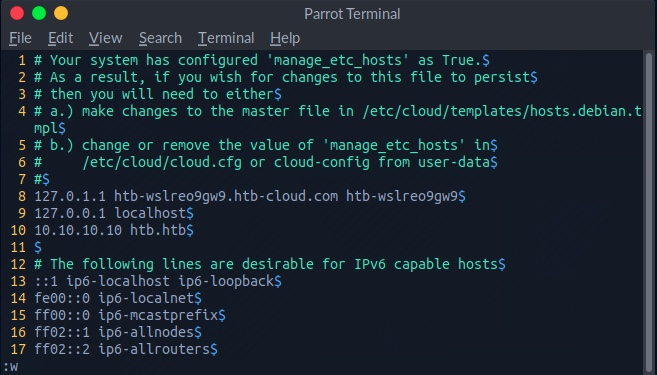Open the View menu
657x375 pixels.
click(106, 38)
